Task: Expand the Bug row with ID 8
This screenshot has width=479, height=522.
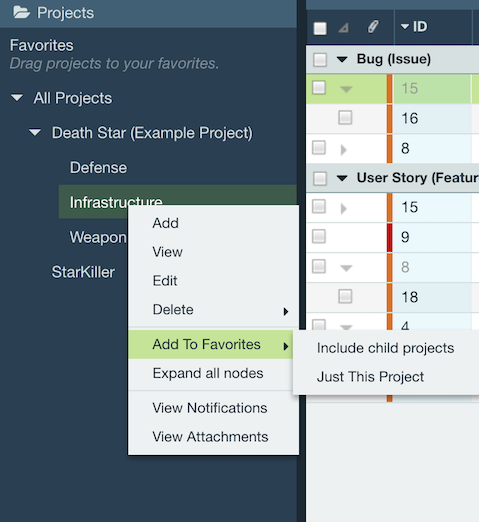Action: [x=344, y=150]
